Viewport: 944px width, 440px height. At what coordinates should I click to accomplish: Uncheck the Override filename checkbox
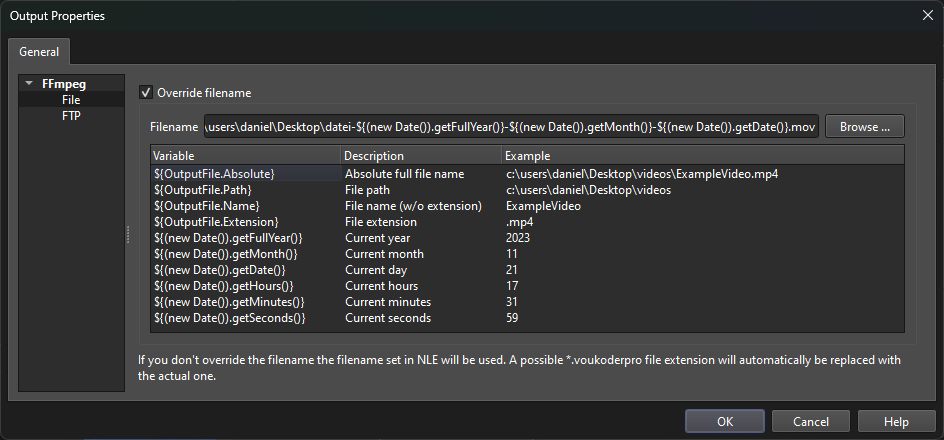146,93
